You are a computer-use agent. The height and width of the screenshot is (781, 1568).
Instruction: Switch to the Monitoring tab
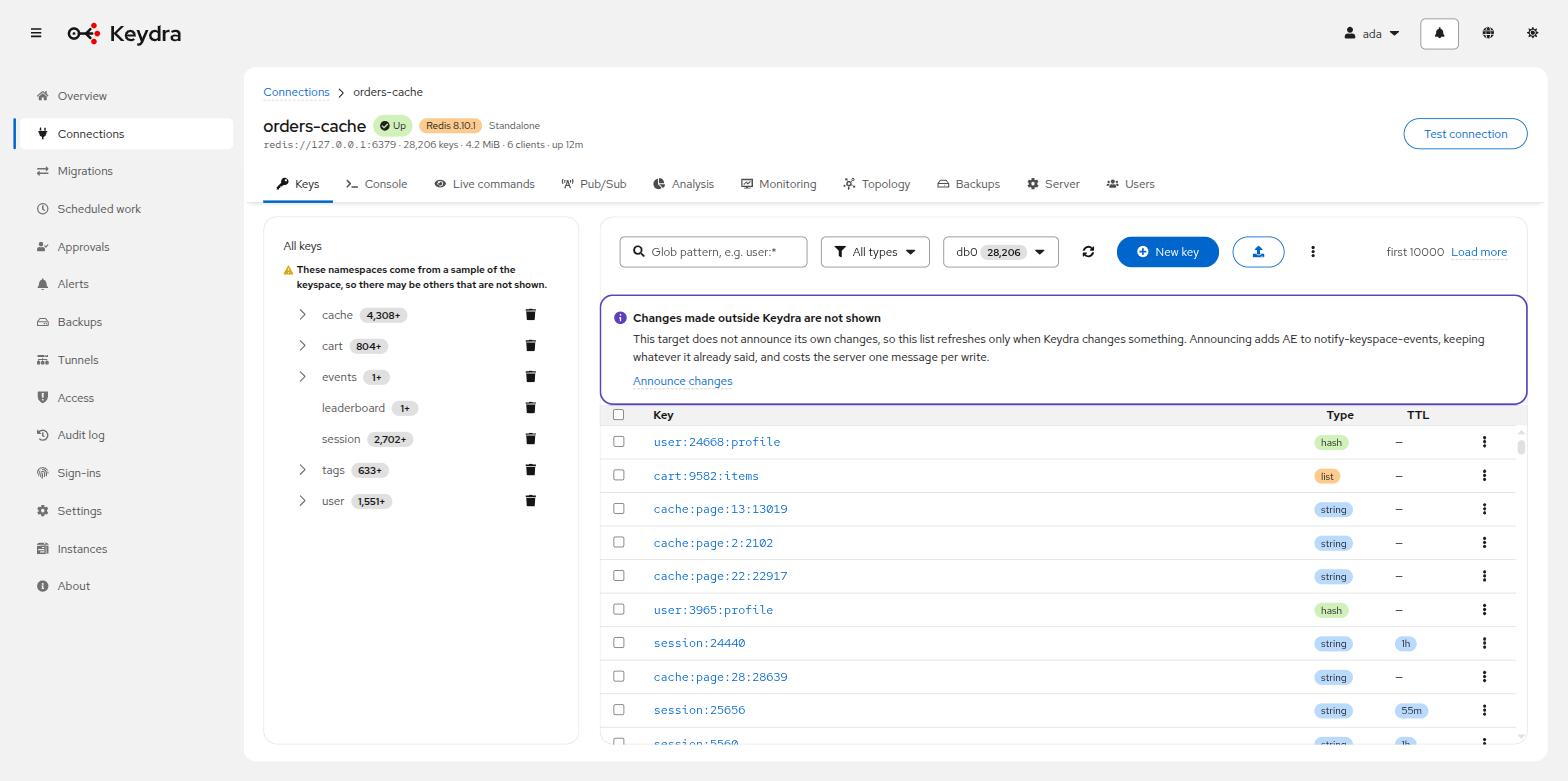tap(779, 184)
